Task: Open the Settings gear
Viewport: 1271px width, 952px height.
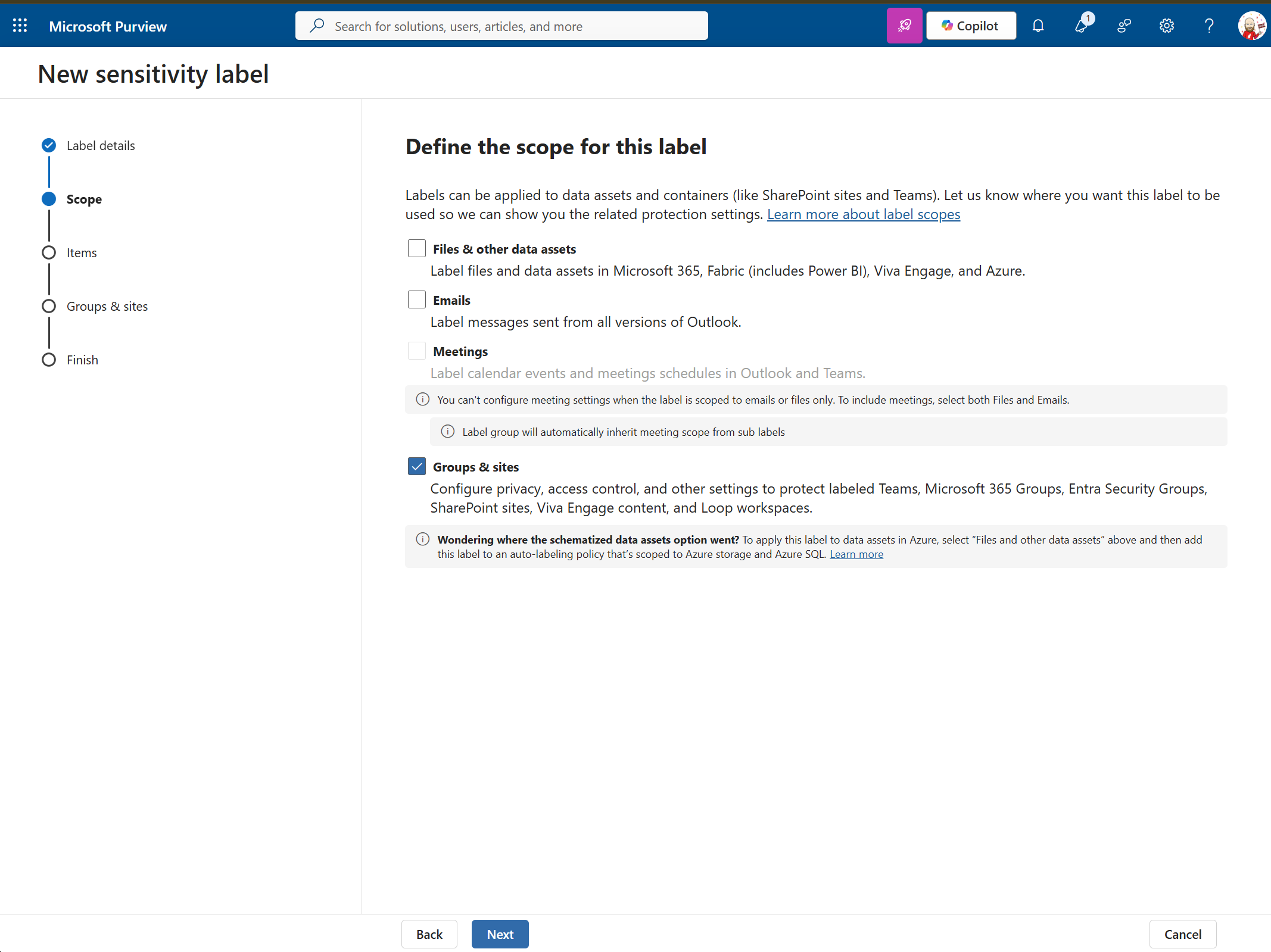Action: (x=1167, y=26)
